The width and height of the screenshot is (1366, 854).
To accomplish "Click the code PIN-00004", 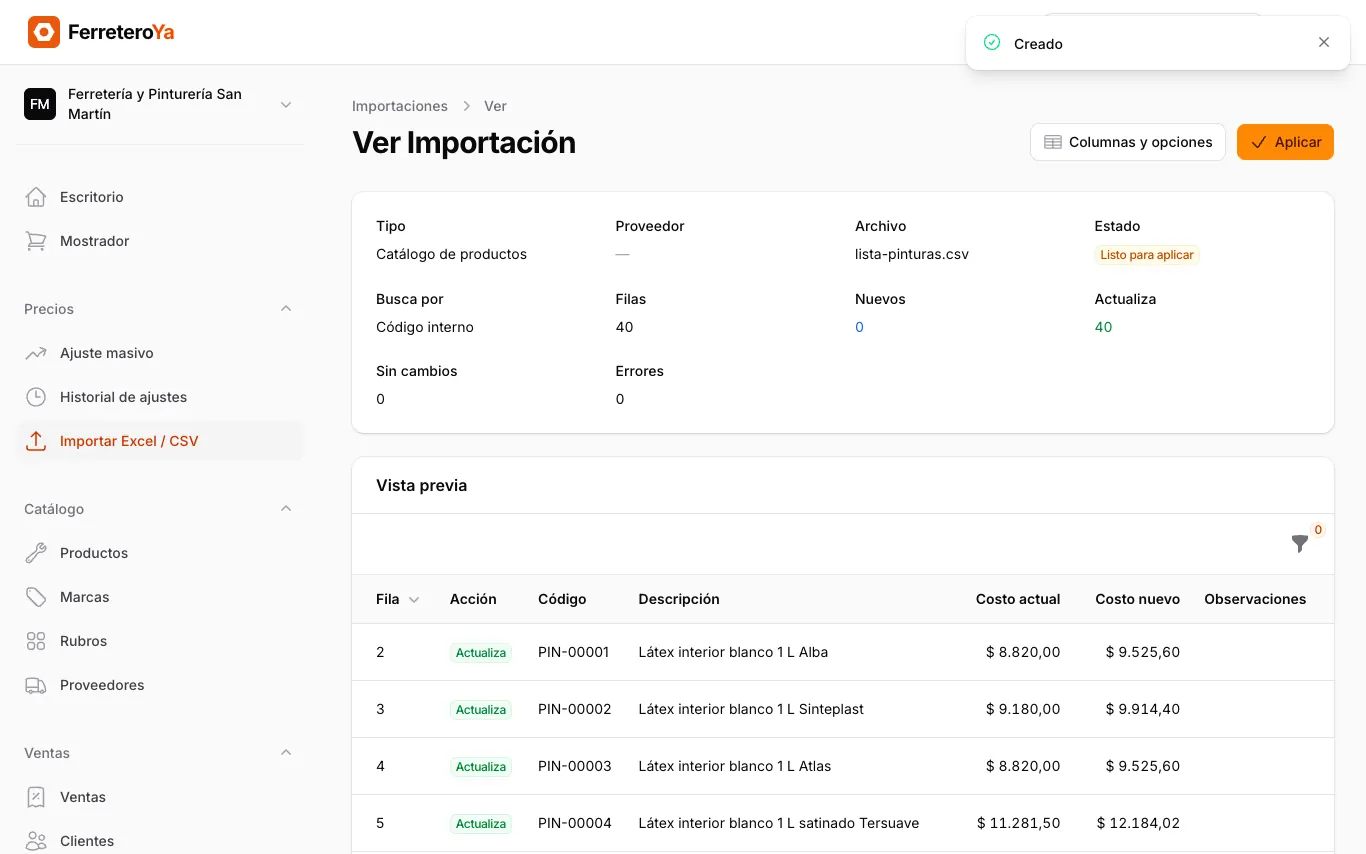I will [x=574, y=823].
